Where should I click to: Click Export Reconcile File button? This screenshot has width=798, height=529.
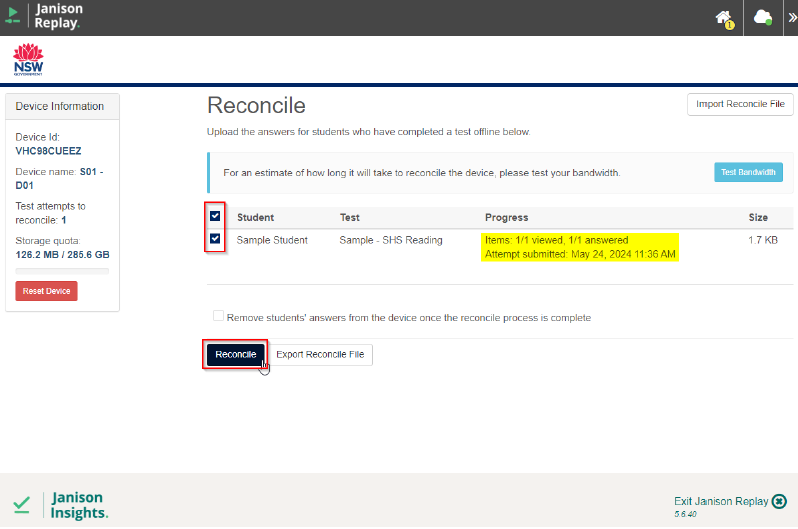(320, 354)
